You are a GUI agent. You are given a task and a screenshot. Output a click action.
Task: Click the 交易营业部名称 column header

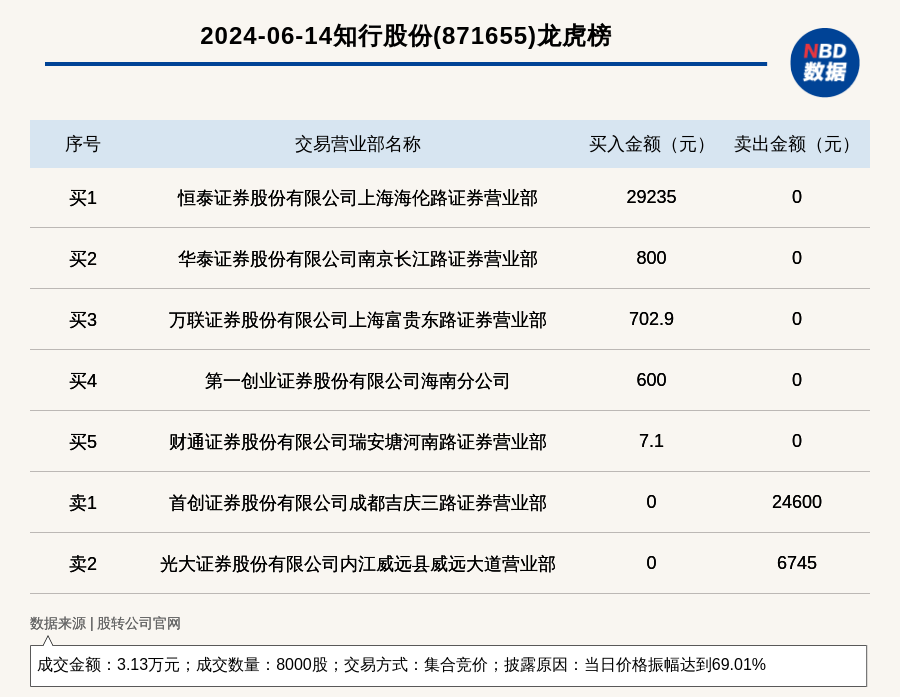358,144
